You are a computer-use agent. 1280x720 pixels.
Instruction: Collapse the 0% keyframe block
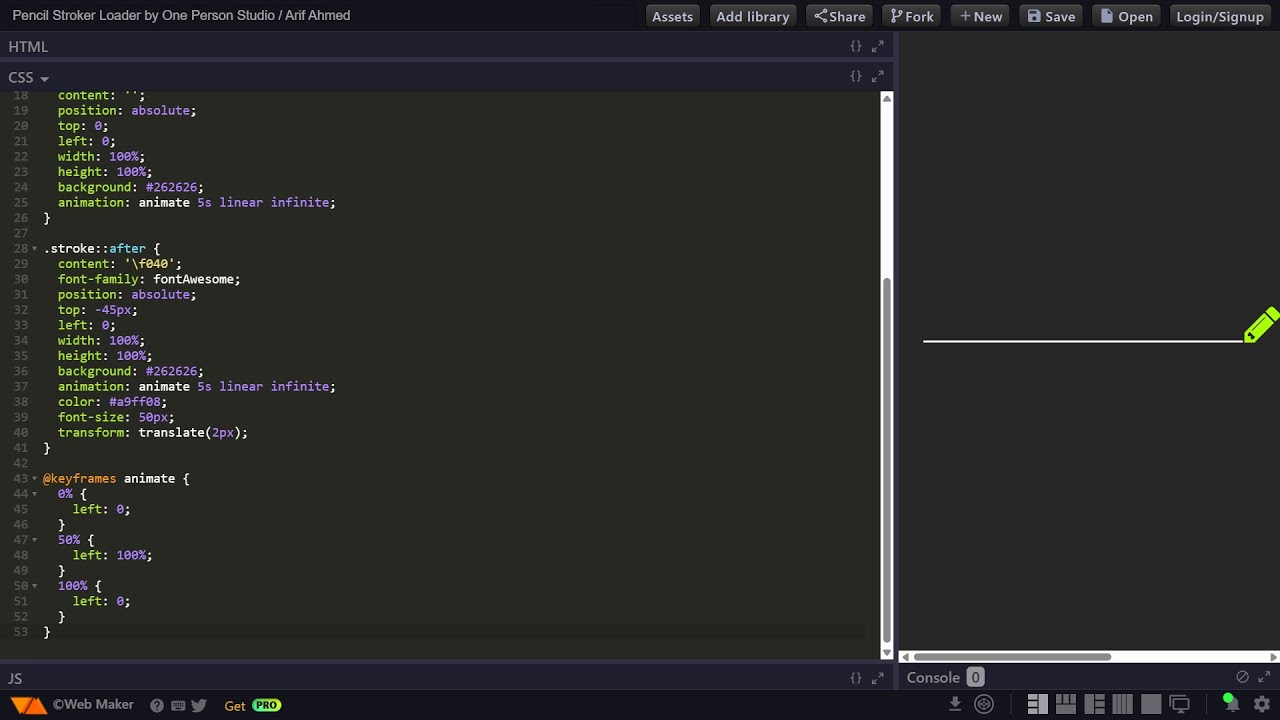pos(35,494)
